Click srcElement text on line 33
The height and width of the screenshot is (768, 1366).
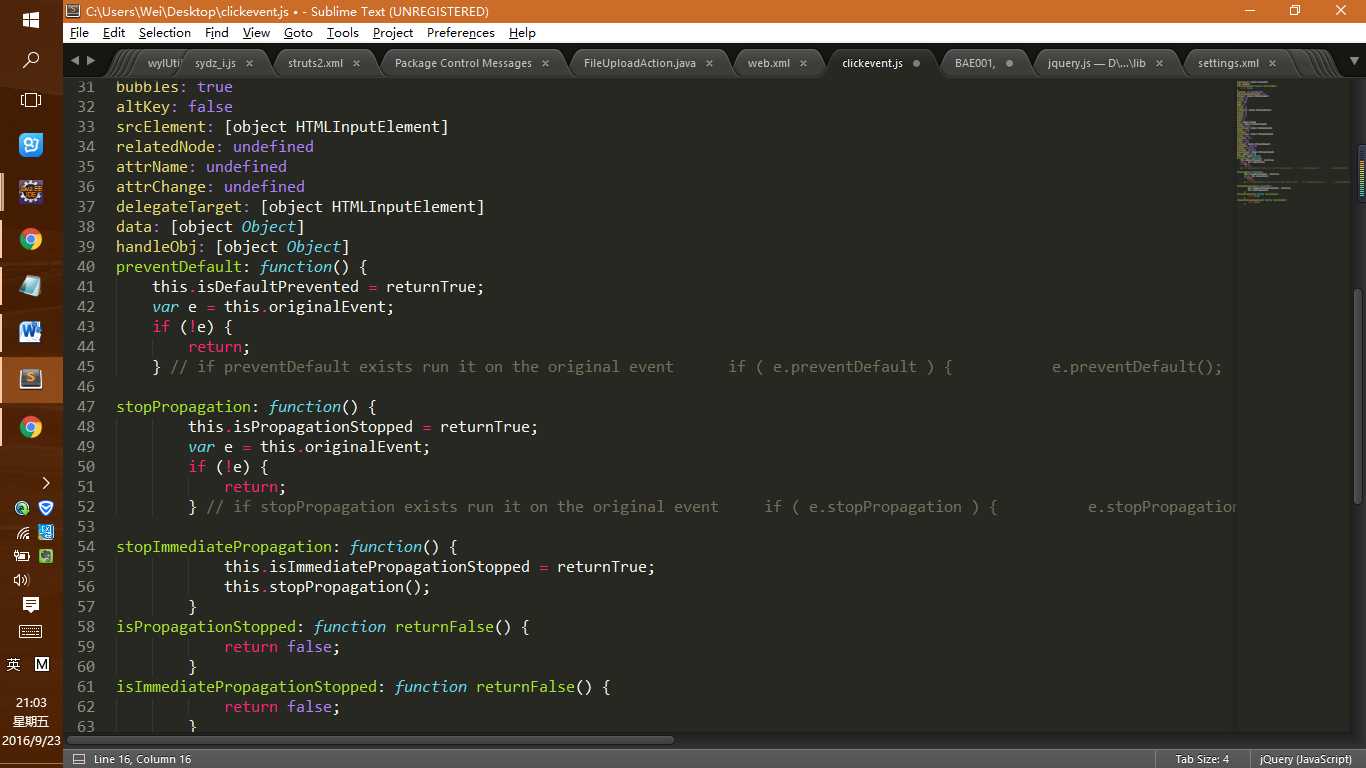coord(161,126)
